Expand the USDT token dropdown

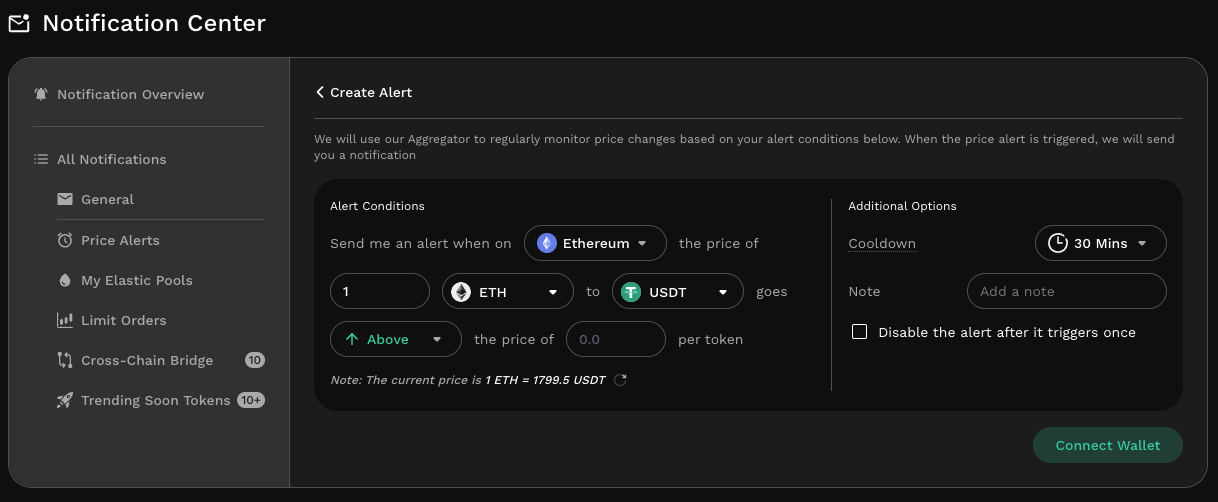[677, 292]
